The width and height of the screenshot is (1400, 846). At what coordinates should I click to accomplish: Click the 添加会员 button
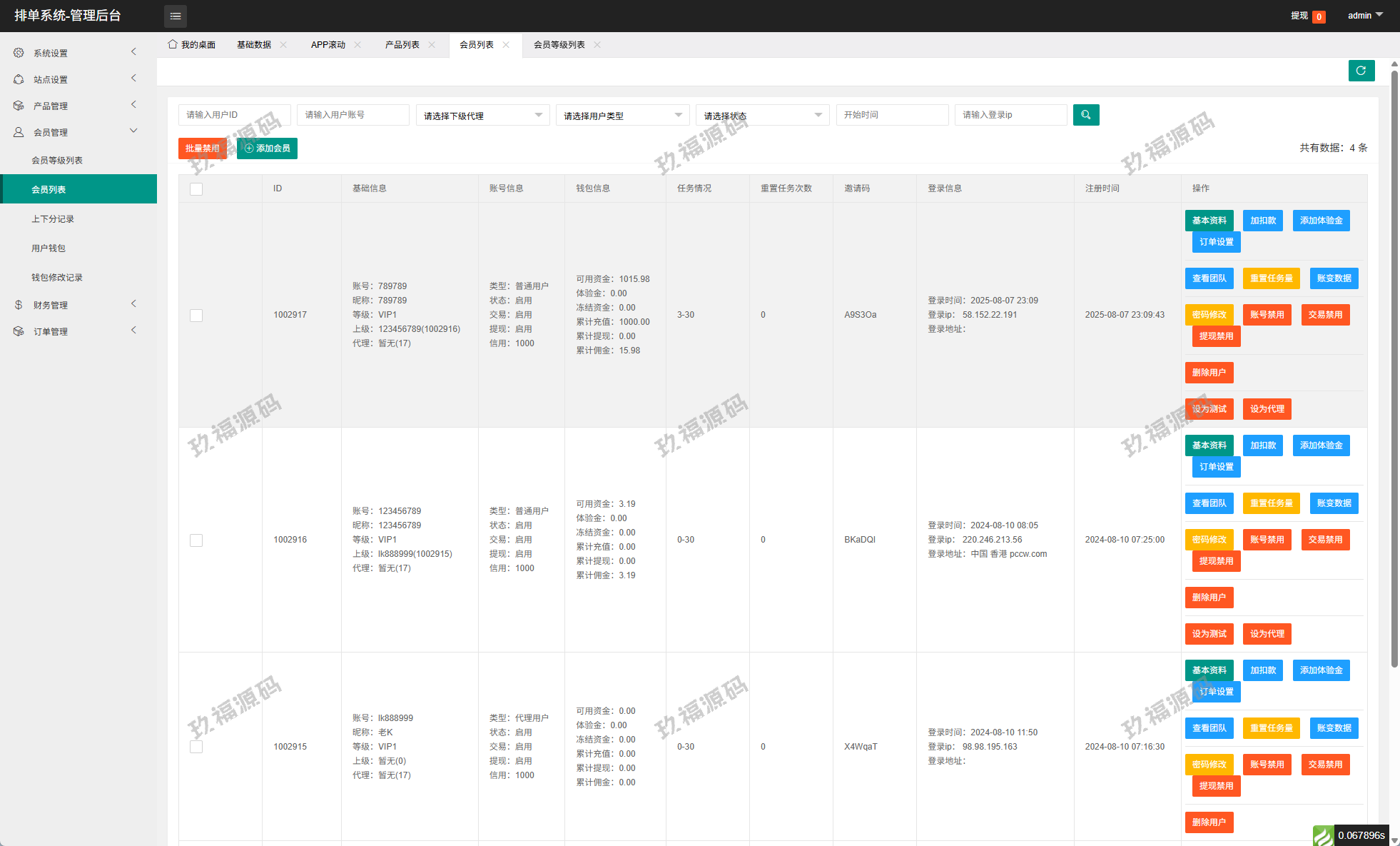267,148
